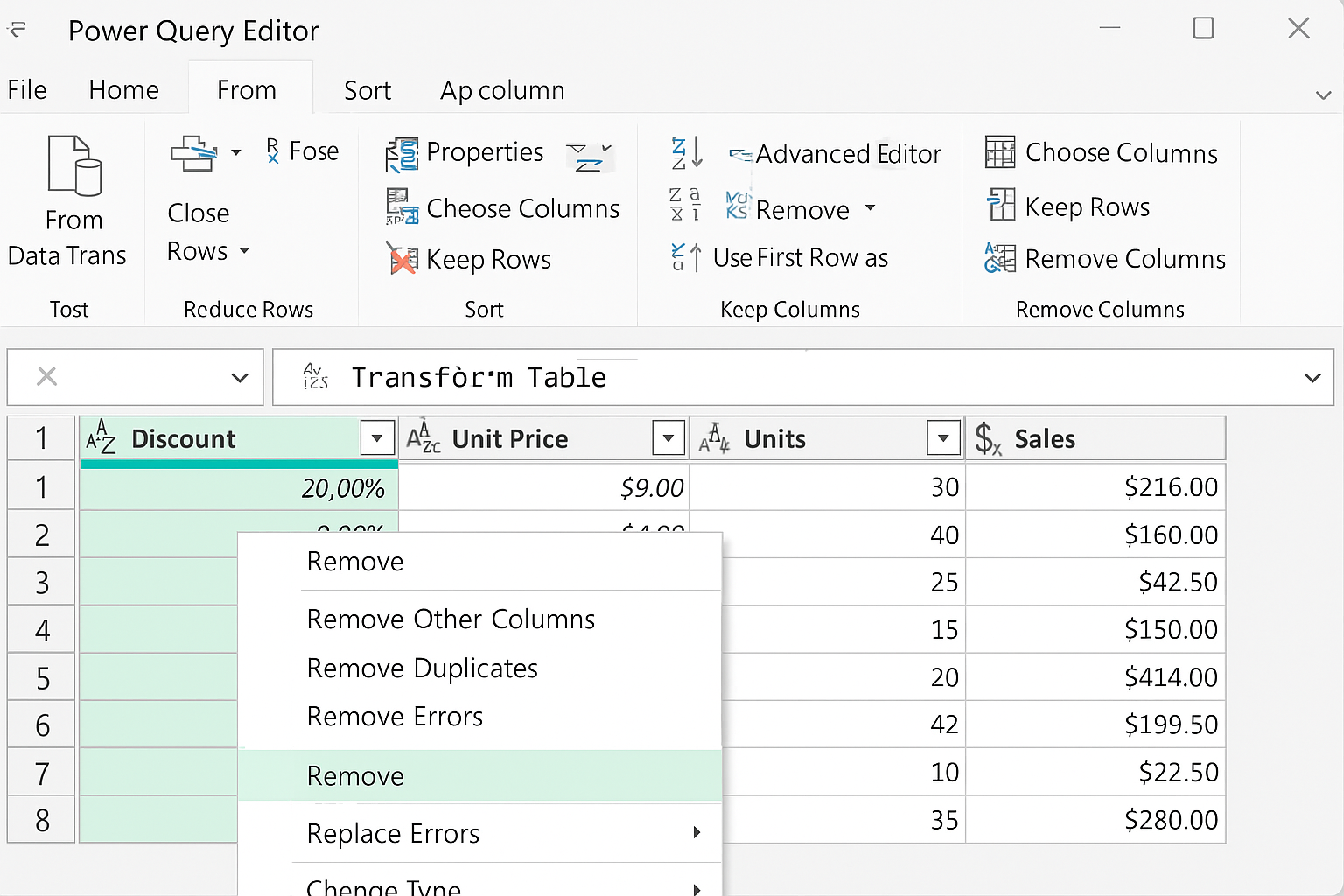Switch to the Home tab
This screenshot has width=1344, height=896.
(x=124, y=90)
